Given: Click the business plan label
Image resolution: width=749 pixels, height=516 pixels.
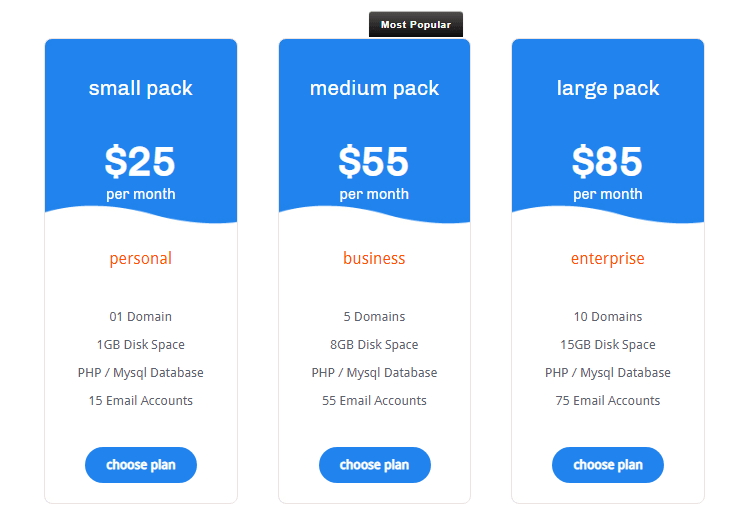Looking at the screenshot, I should [374, 258].
